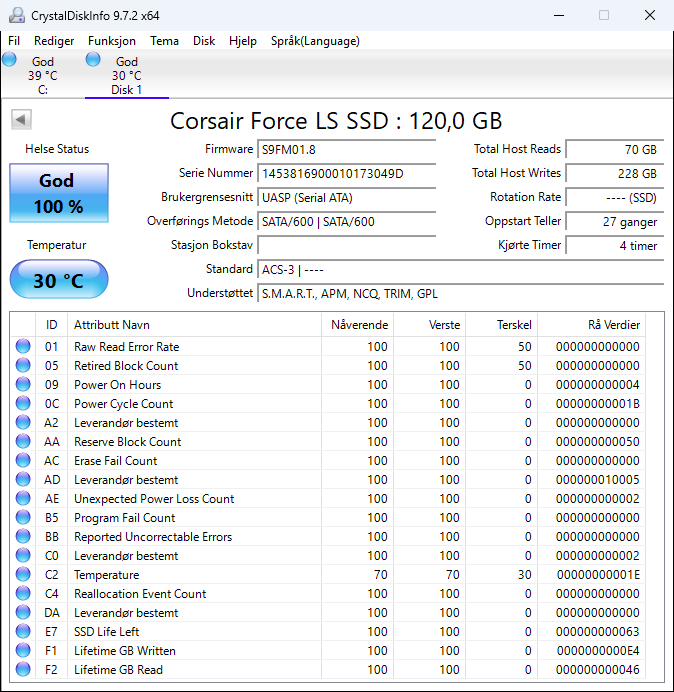Open the Funksjon menu
The height and width of the screenshot is (692, 674).
112,41
